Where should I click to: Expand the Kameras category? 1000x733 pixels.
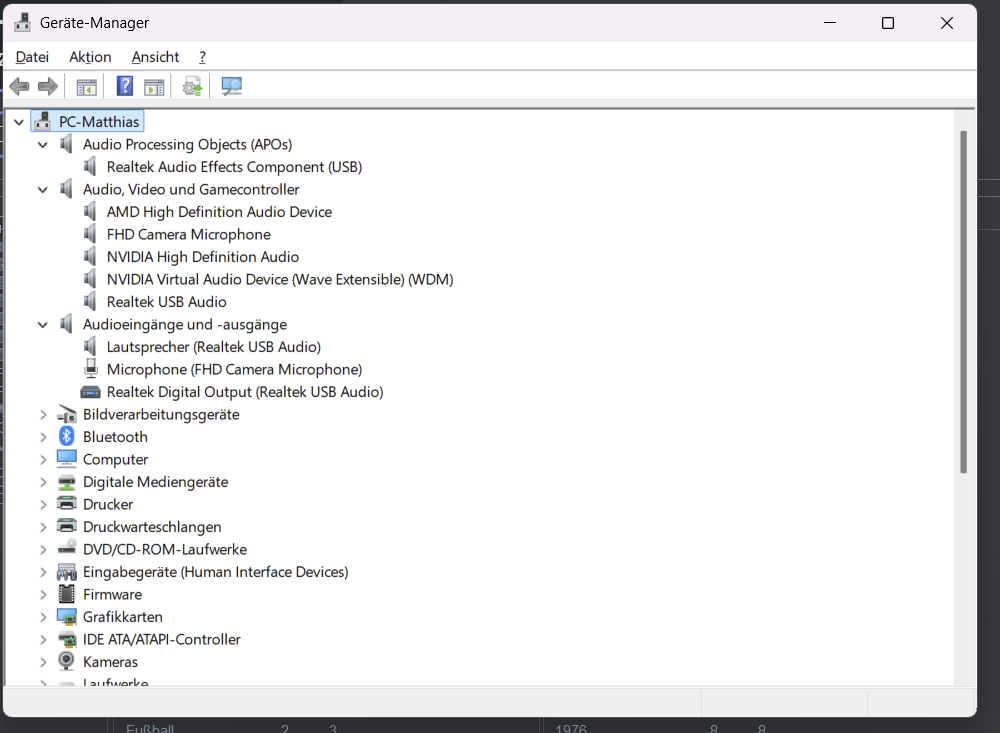tap(43, 662)
